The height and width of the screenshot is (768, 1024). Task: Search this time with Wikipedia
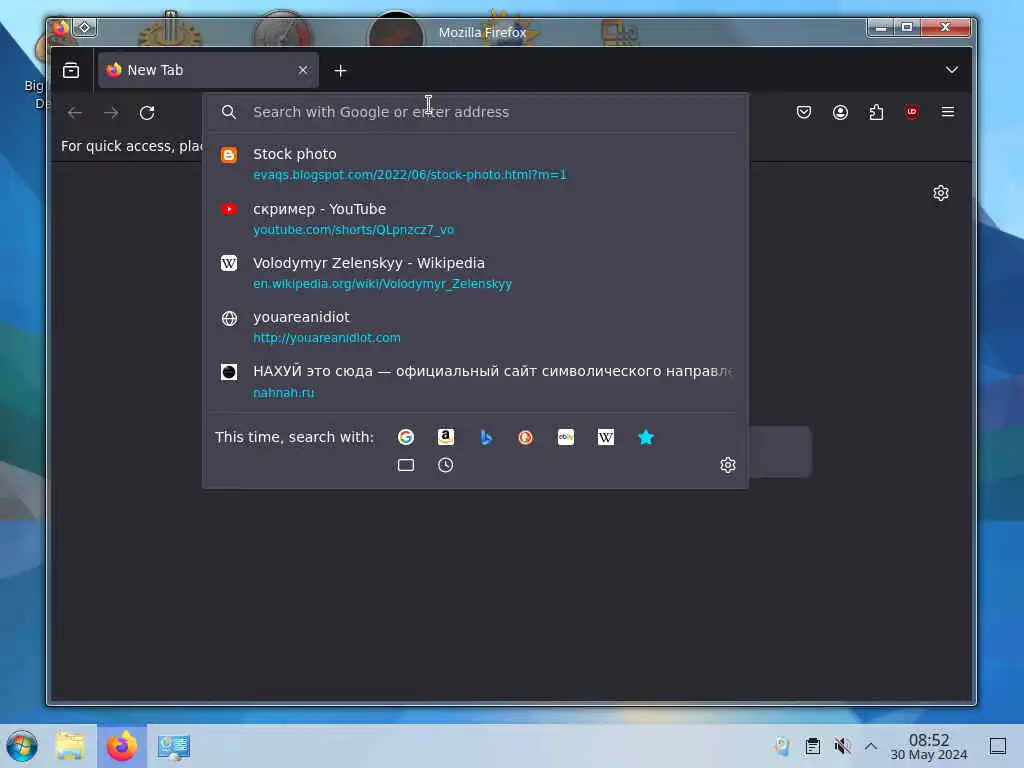tap(605, 437)
